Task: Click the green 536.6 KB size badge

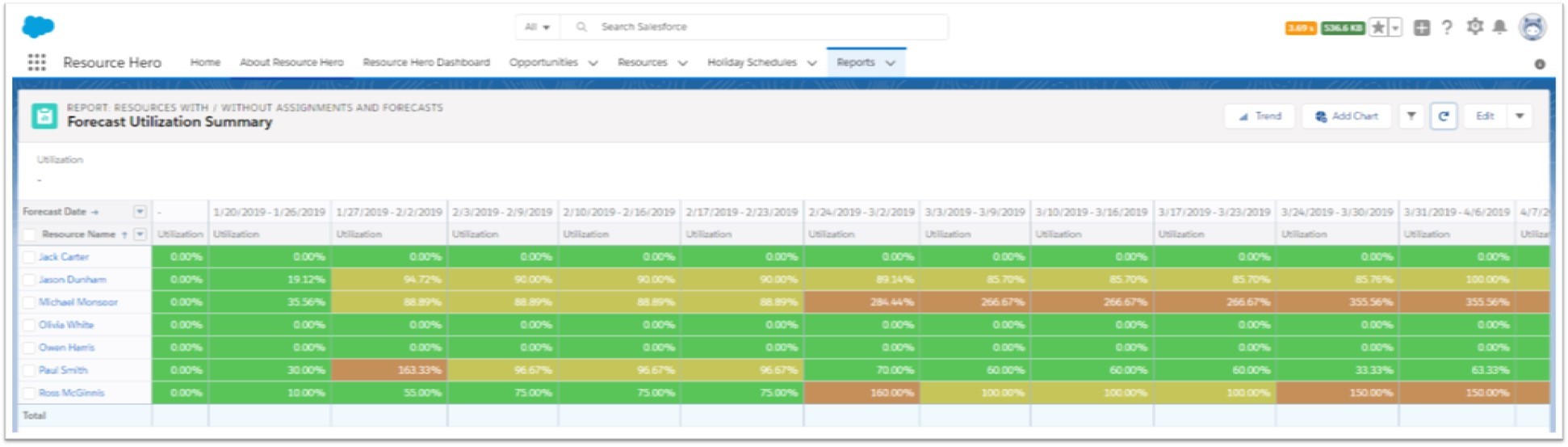Action: 1343,27
